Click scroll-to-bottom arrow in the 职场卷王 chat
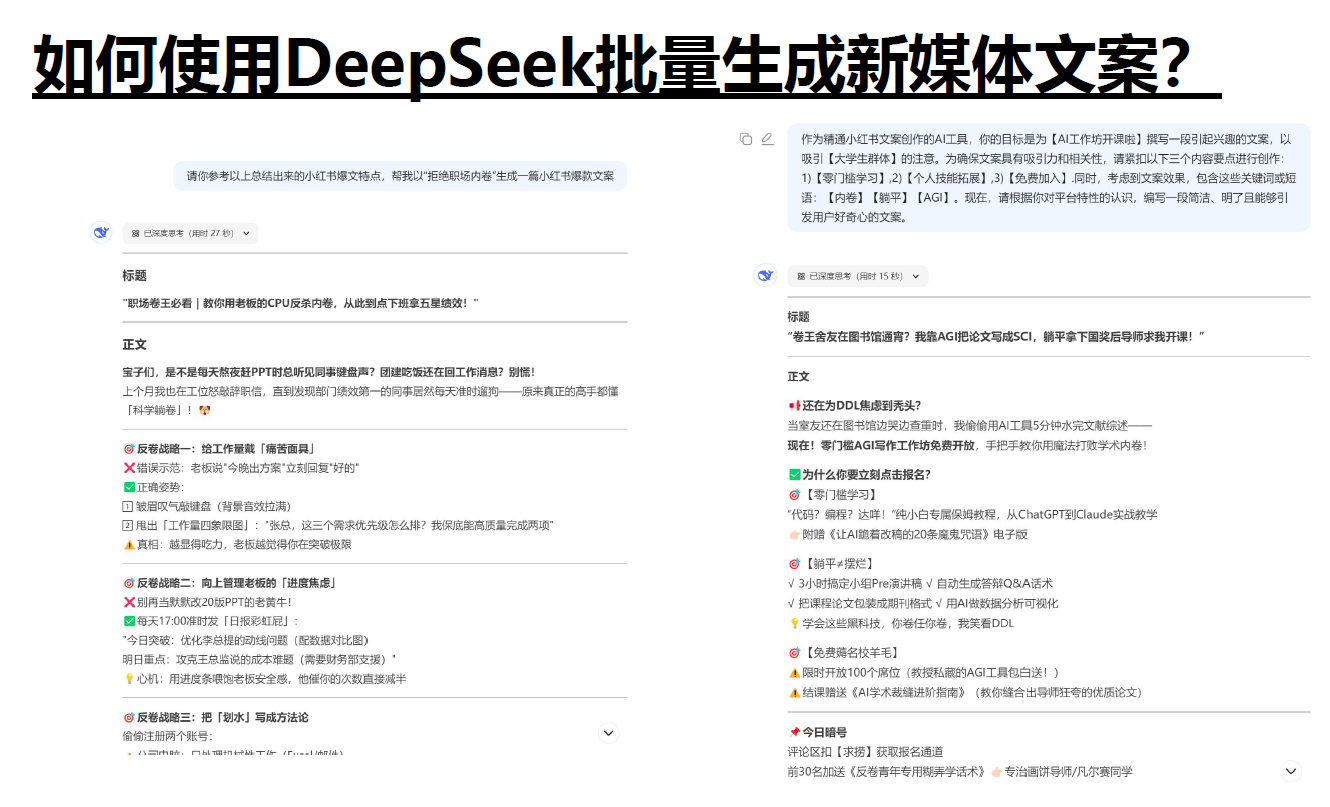The image size is (1330, 807). [608, 733]
